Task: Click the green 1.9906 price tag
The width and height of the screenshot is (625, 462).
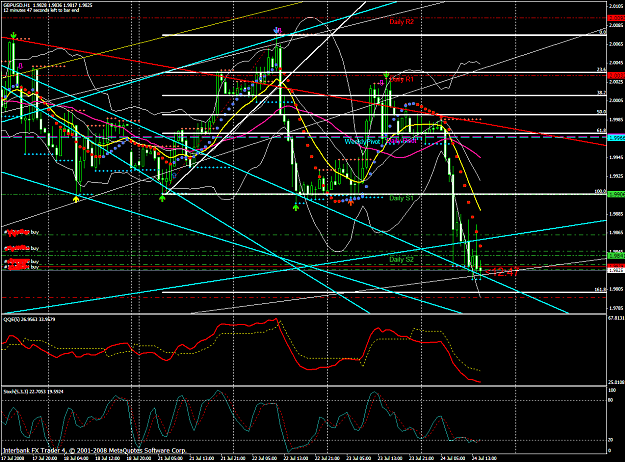Action: point(616,194)
